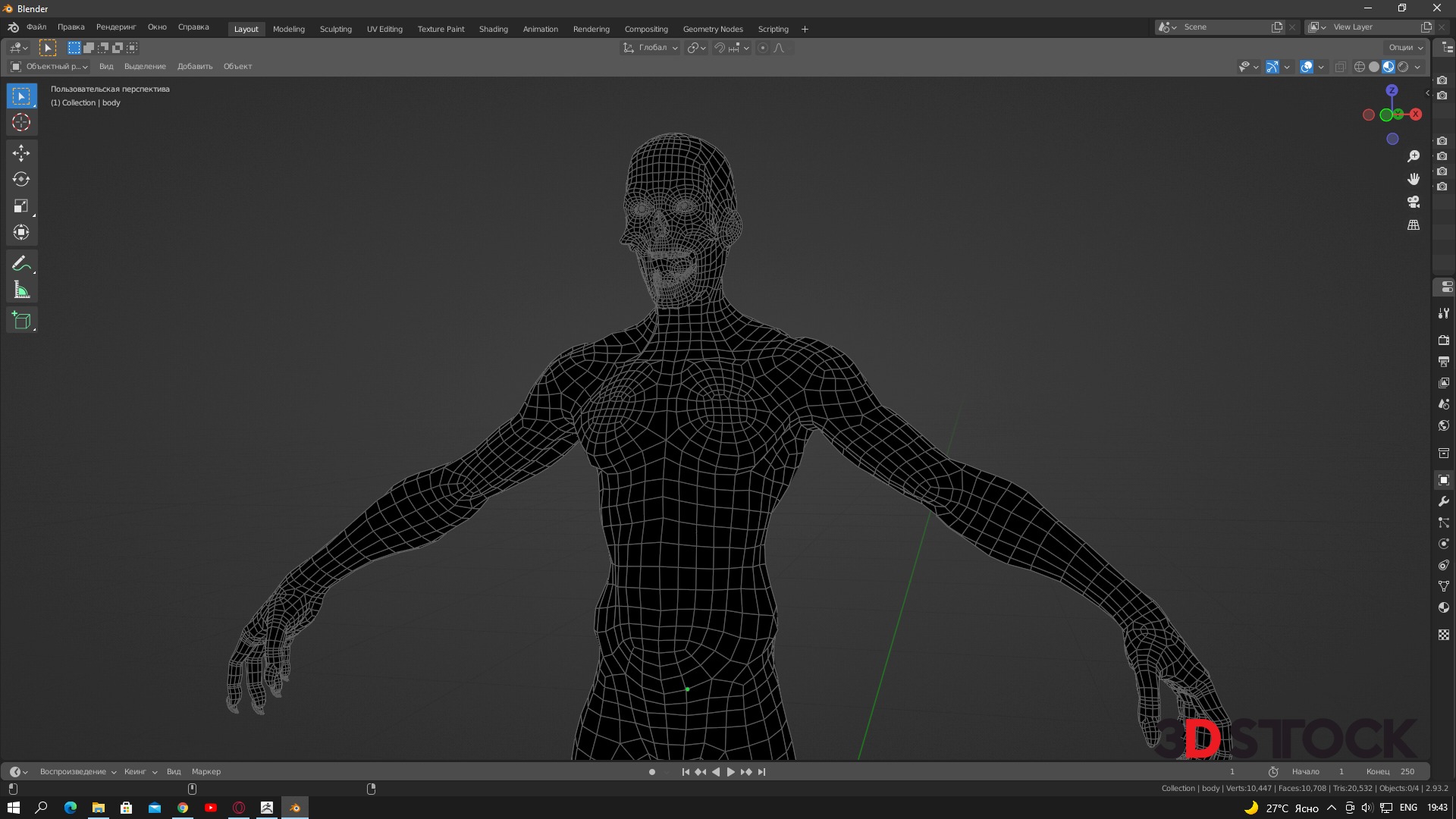This screenshot has height=819, width=1456.
Task: Toggle camera view icon in viewport
Action: point(1414,202)
